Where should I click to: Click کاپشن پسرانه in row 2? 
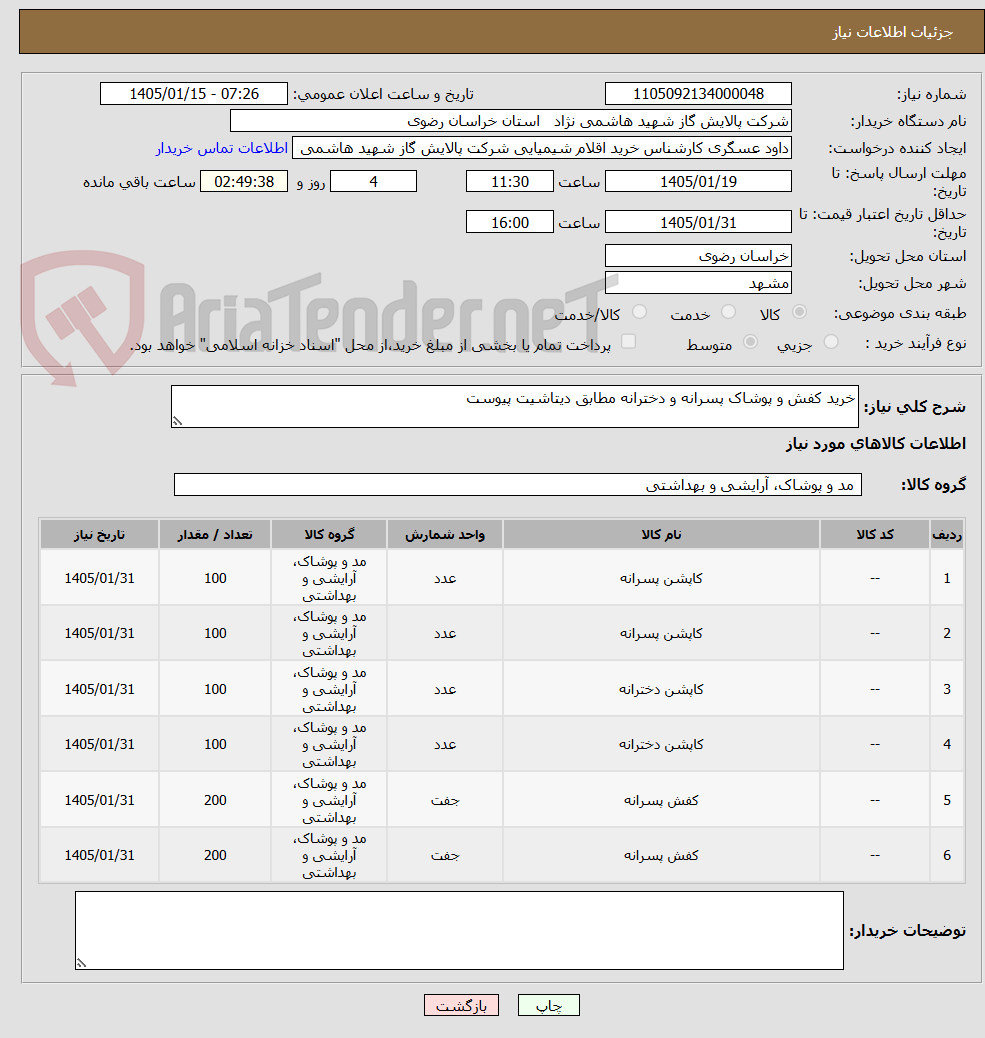point(661,634)
